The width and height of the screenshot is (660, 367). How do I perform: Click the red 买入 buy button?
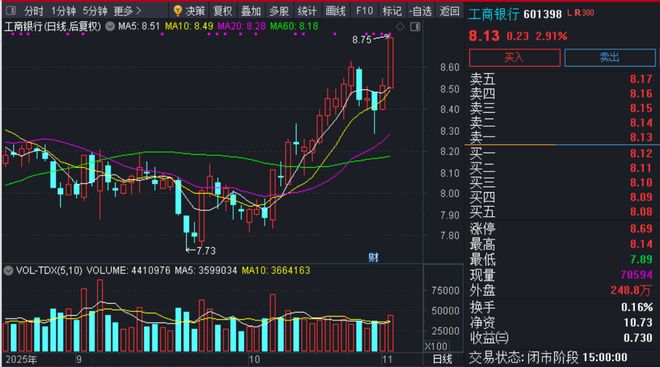tap(514, 58)
